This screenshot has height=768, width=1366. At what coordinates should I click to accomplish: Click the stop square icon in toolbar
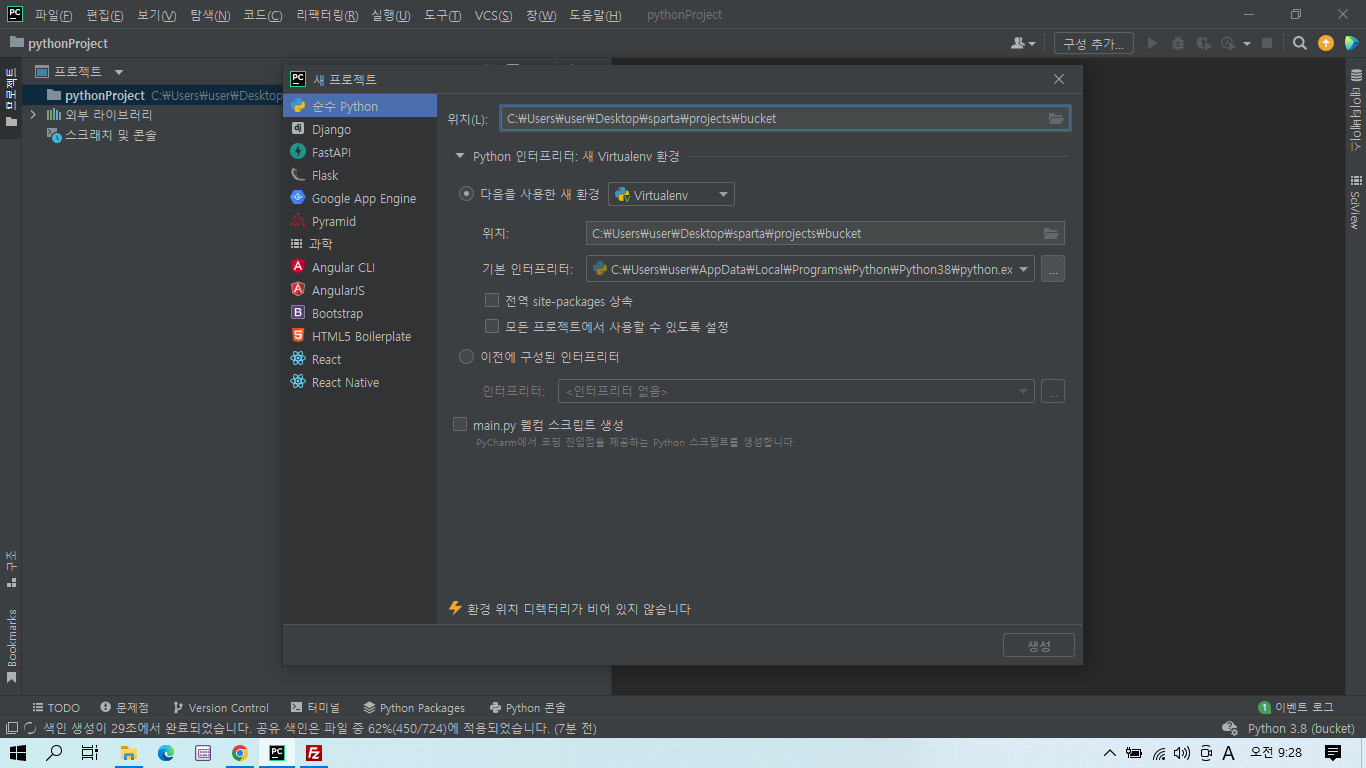(x=1267, y=43)
